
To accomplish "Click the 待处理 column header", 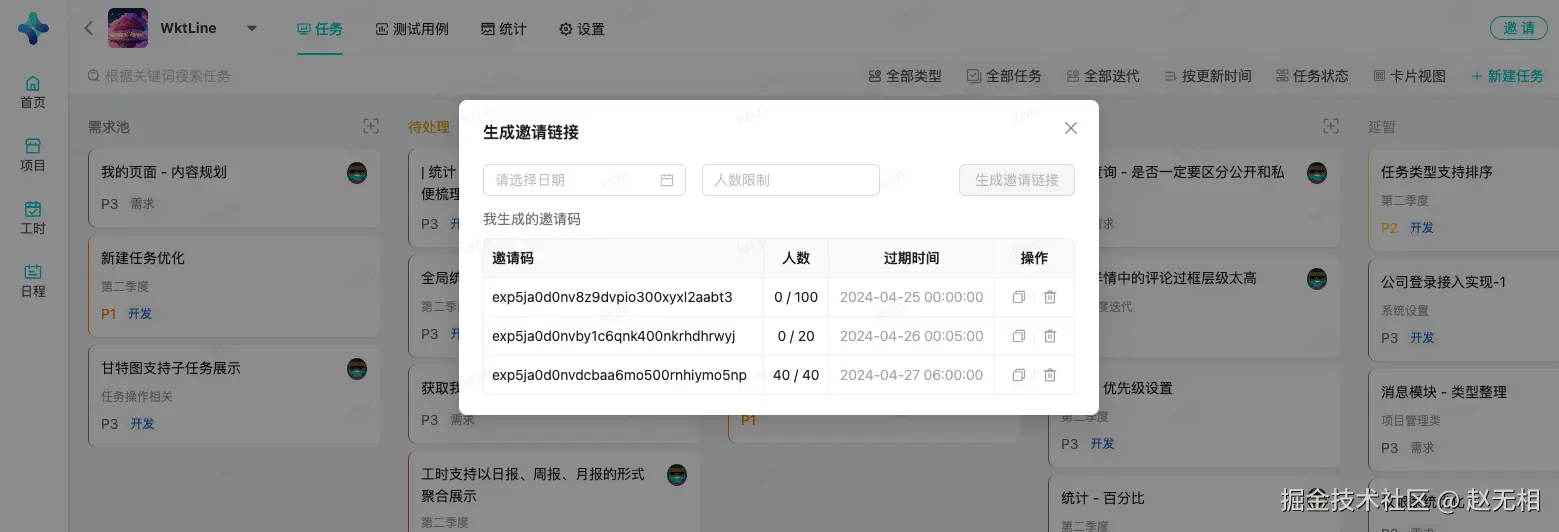I will point(429,127).
